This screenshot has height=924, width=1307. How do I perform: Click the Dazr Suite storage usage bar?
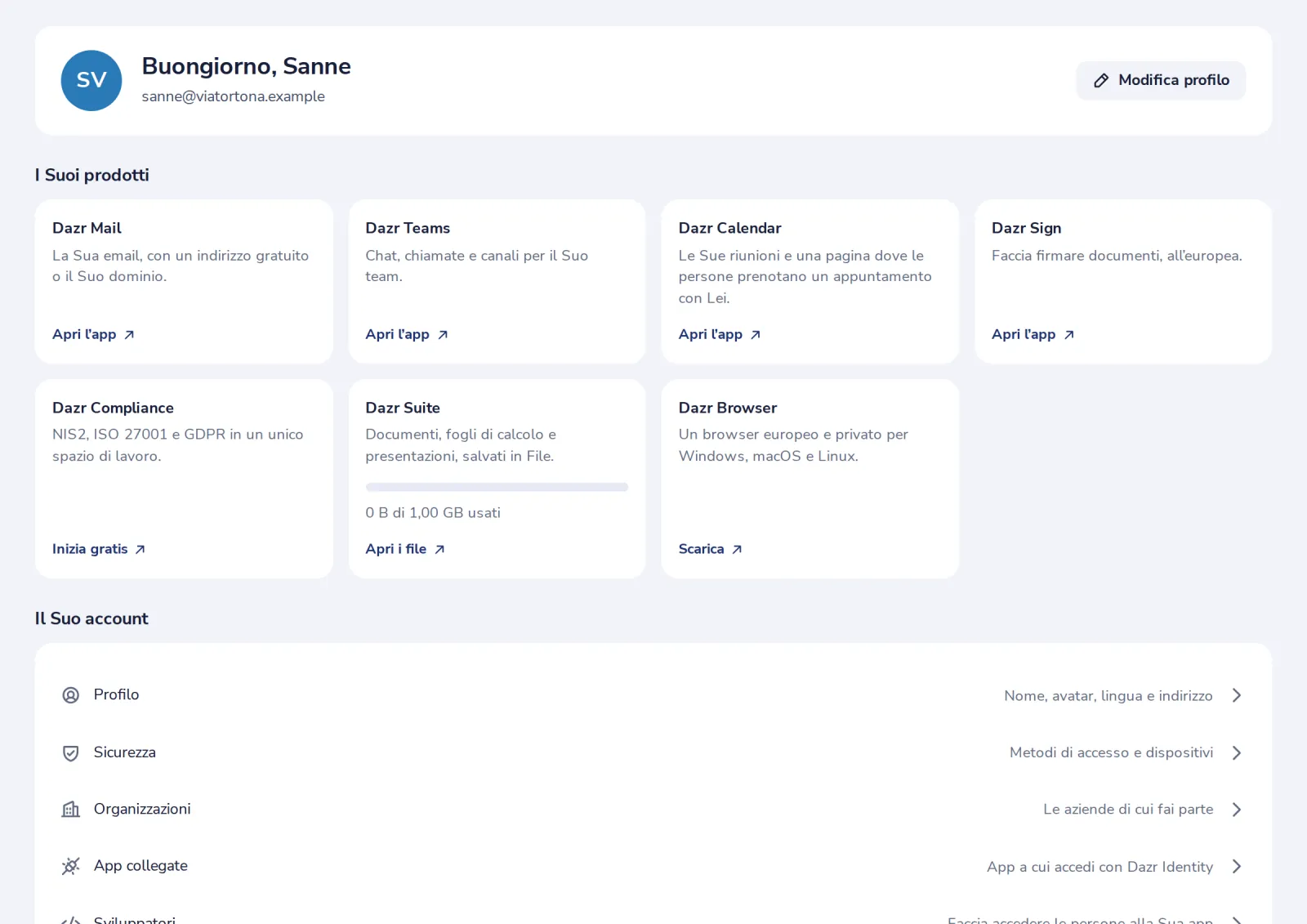pyautogui.click(x=497, y=488)
